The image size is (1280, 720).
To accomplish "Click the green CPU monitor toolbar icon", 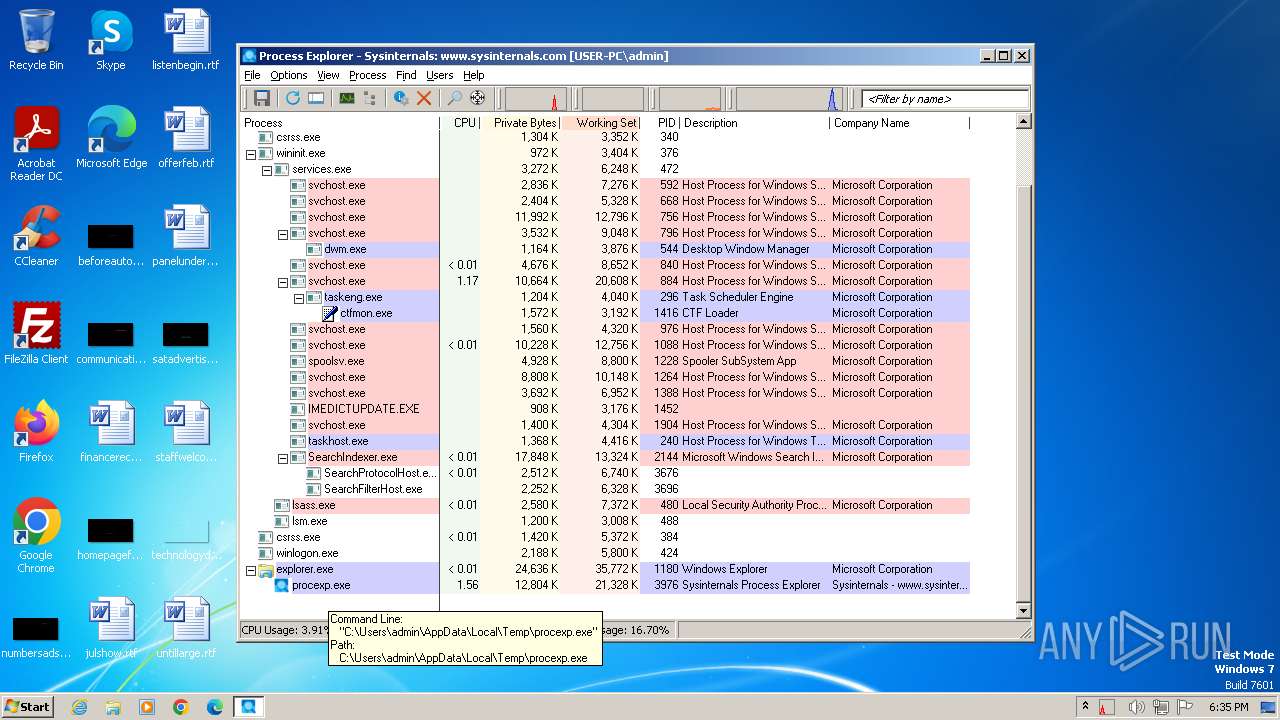I will pos(347,98).
